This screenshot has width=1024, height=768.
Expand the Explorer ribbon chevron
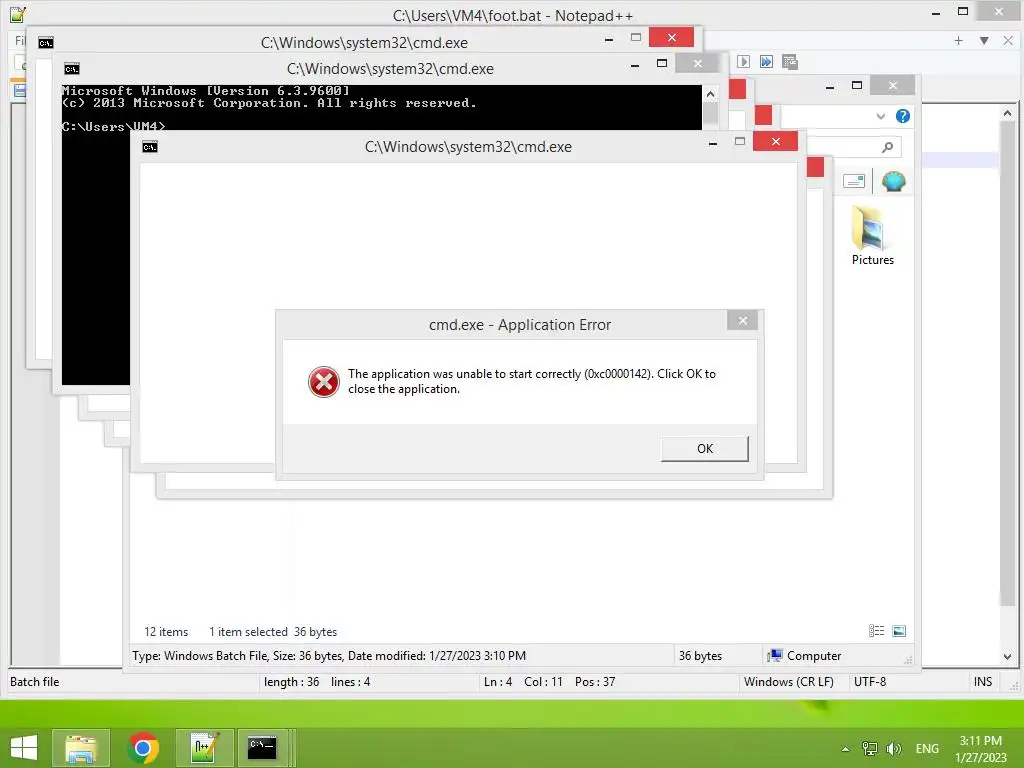[880, 116]
